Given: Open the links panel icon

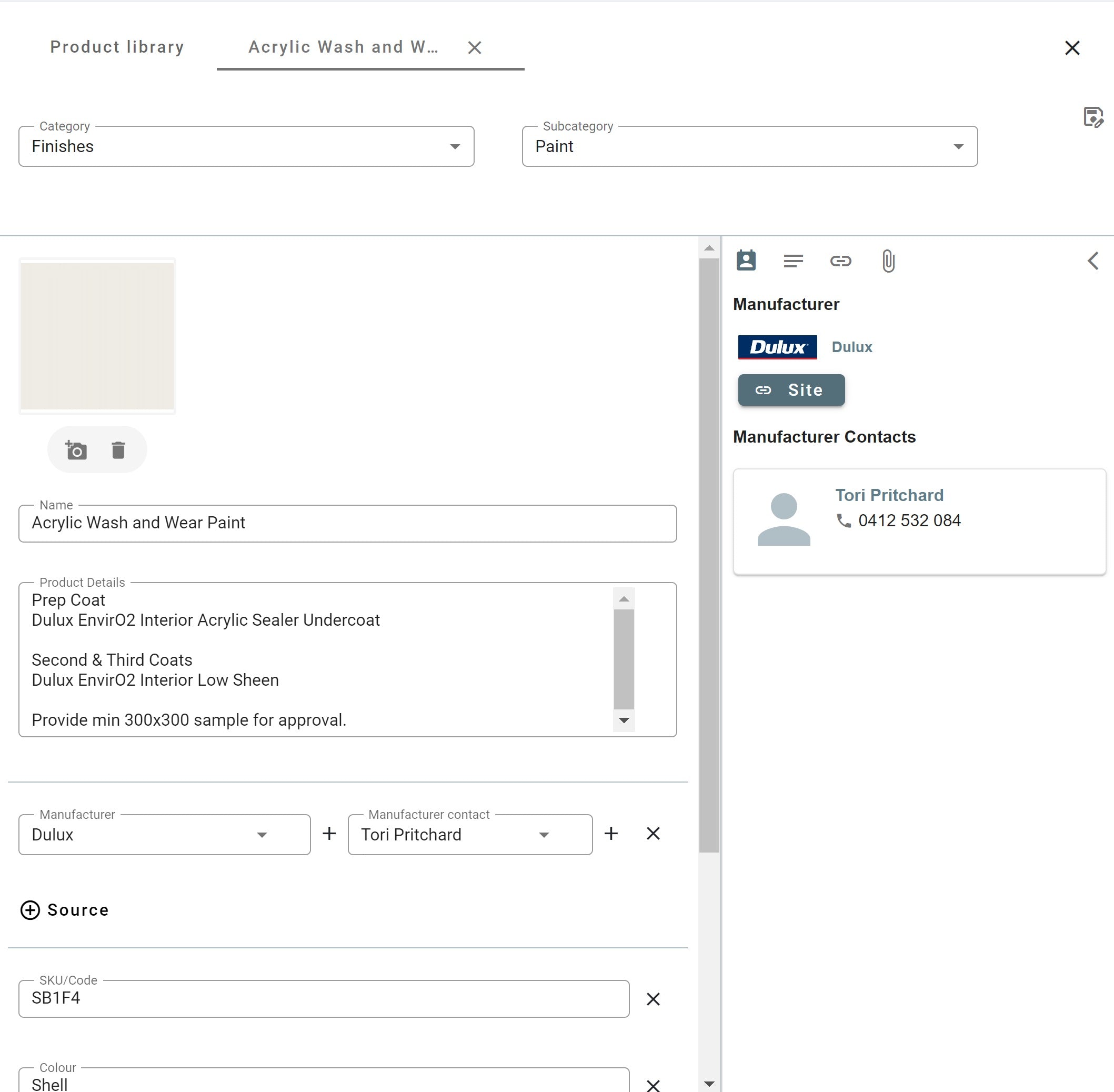Looking at the screenshot, I should [x=840, y=261].
